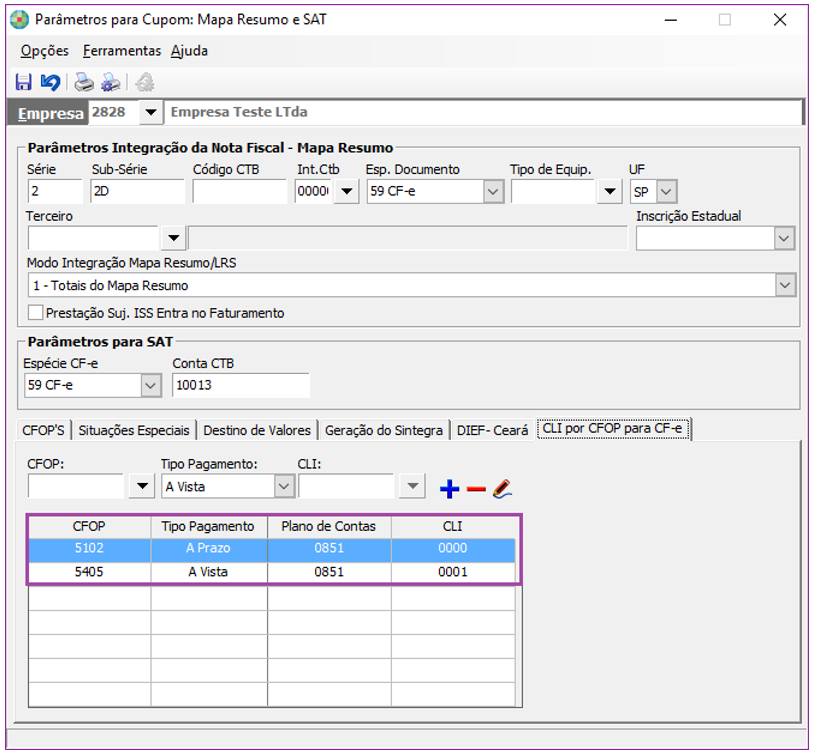Switch to Situações Especiais tab

(x=134, y=430)
